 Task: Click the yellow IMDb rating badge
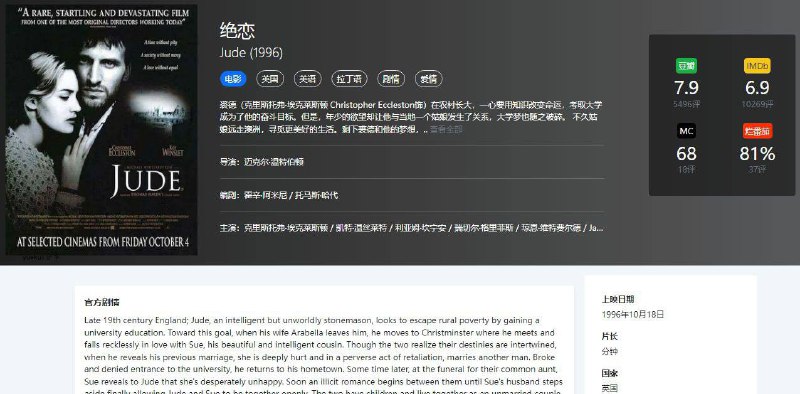tap(757, 66)
